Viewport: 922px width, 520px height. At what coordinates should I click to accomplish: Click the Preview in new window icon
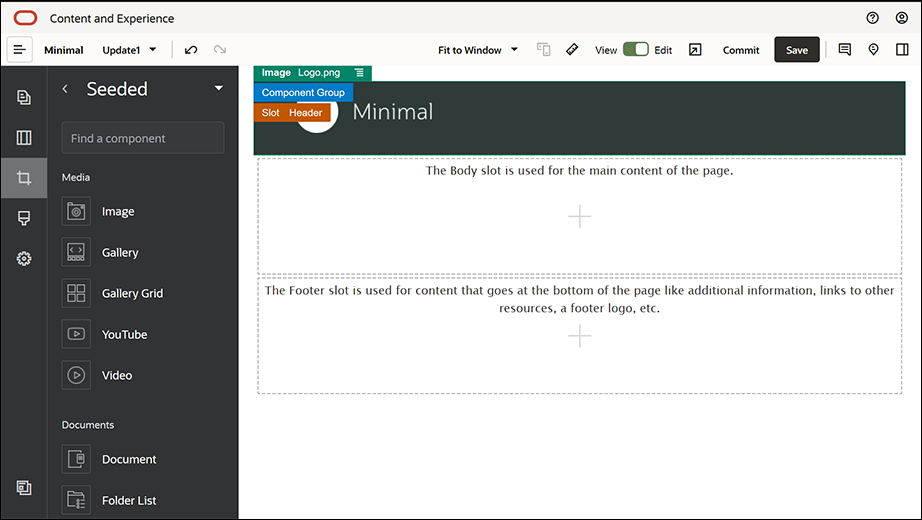click(695, 50)
